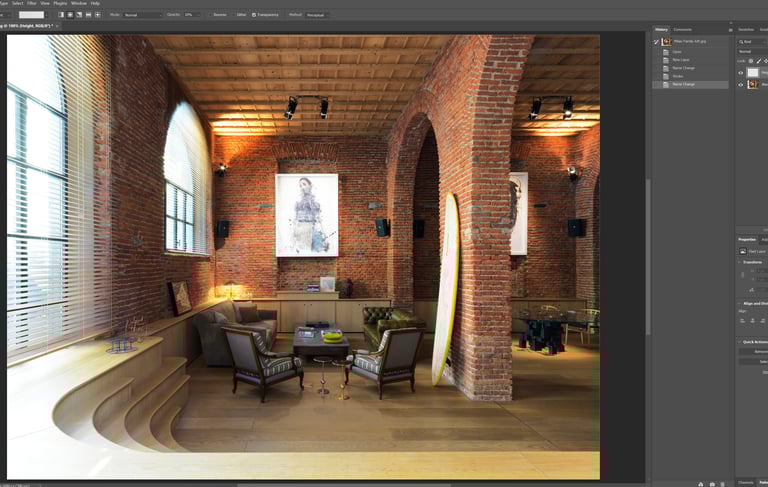768x487 pixels.
Task: Select the highlighted last Name Change history state
Action: [691, 84]
